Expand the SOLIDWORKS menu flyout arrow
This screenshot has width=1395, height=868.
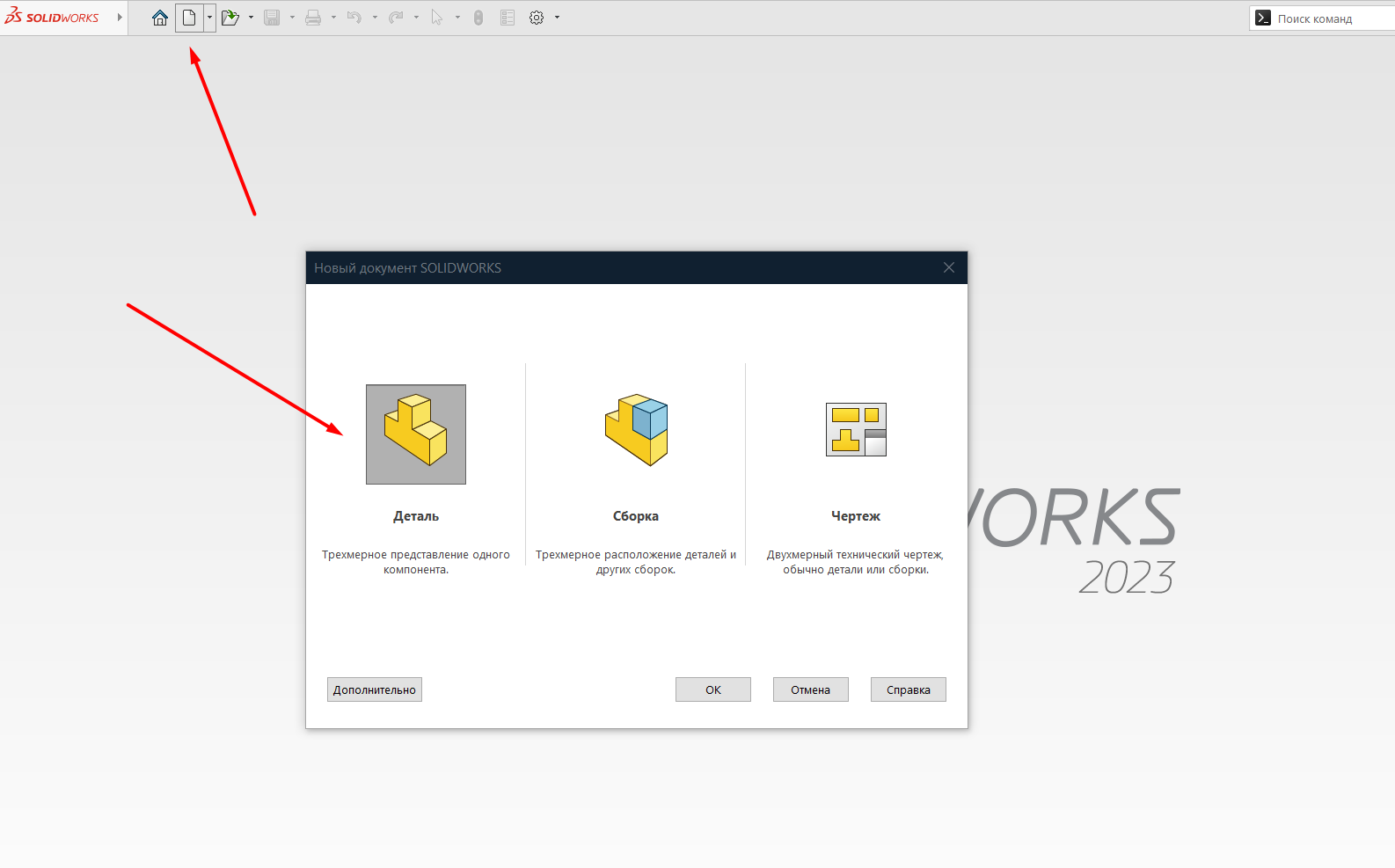click(x=120, y=17)
